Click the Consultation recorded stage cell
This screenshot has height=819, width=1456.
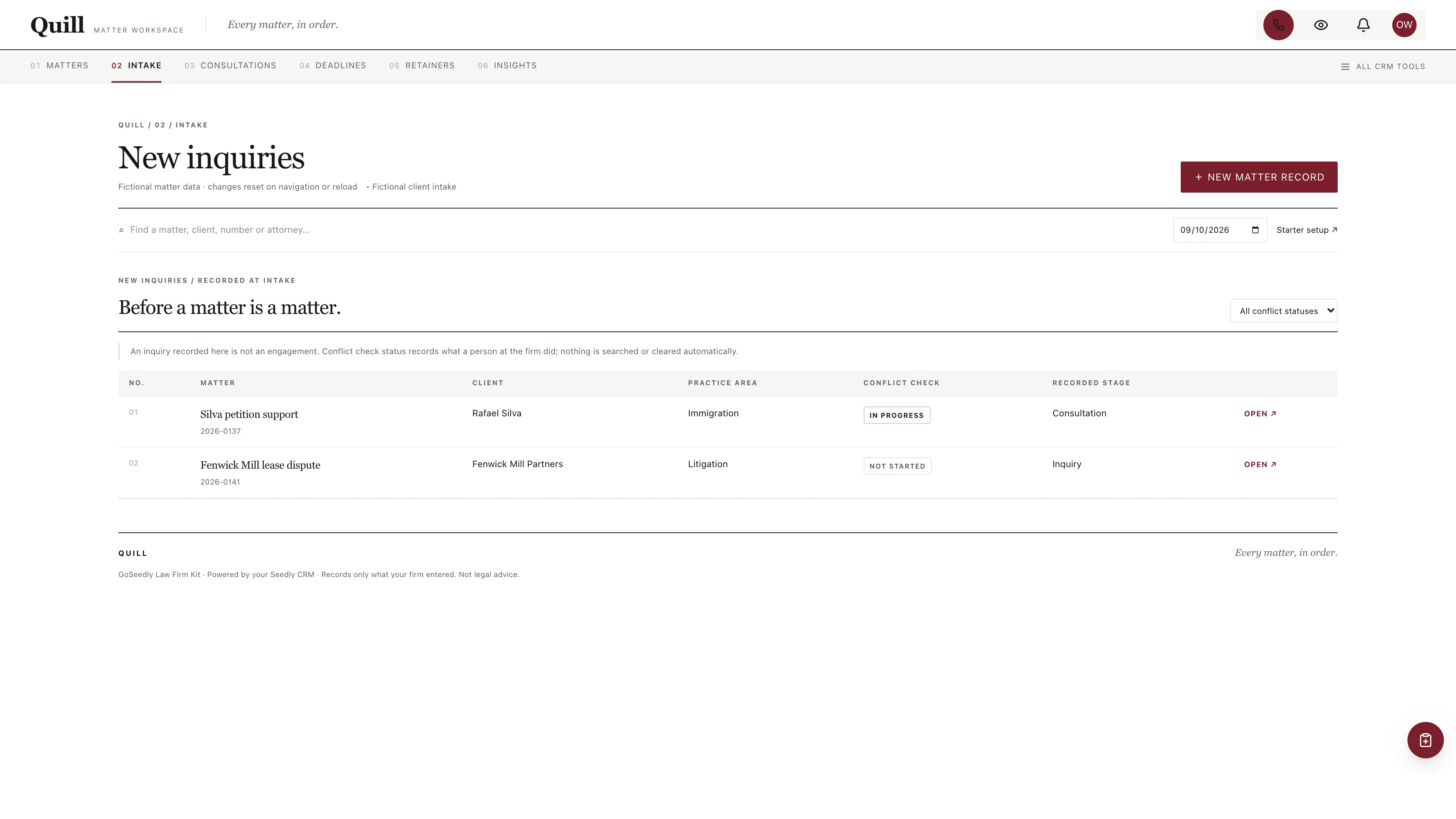tap(1079, 413)
